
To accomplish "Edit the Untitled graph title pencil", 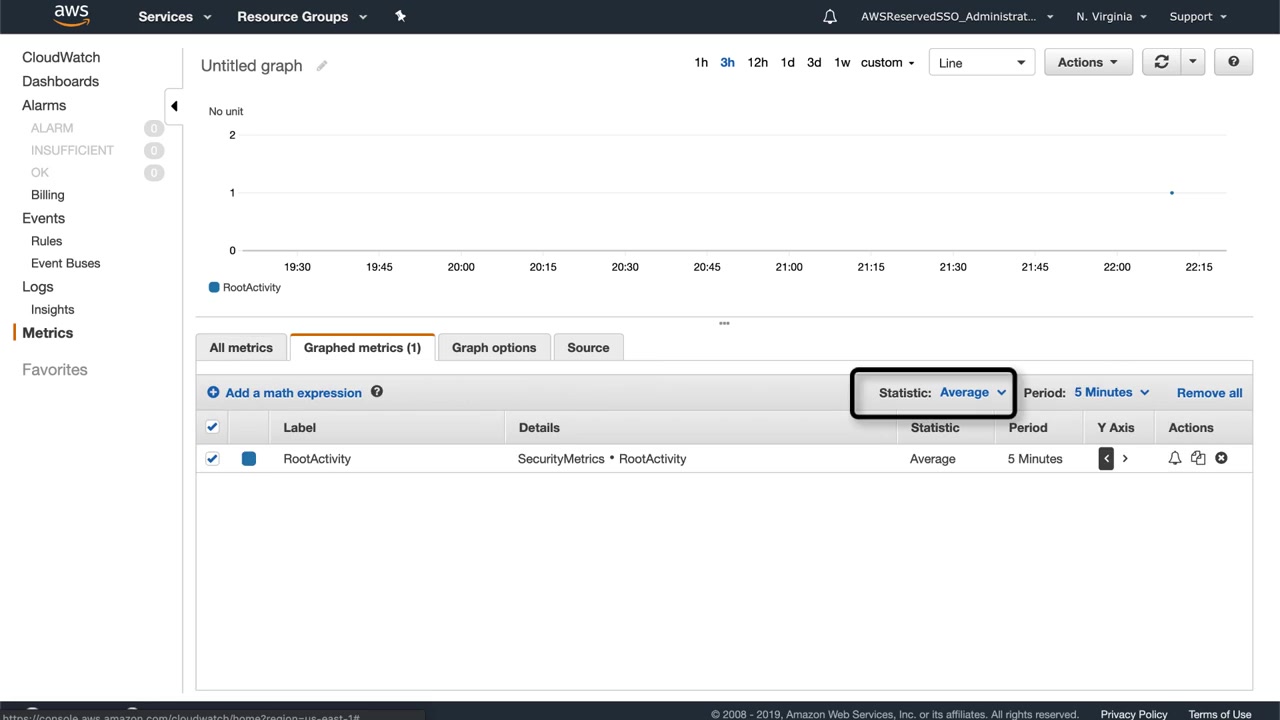I will [x=322, y=66].
